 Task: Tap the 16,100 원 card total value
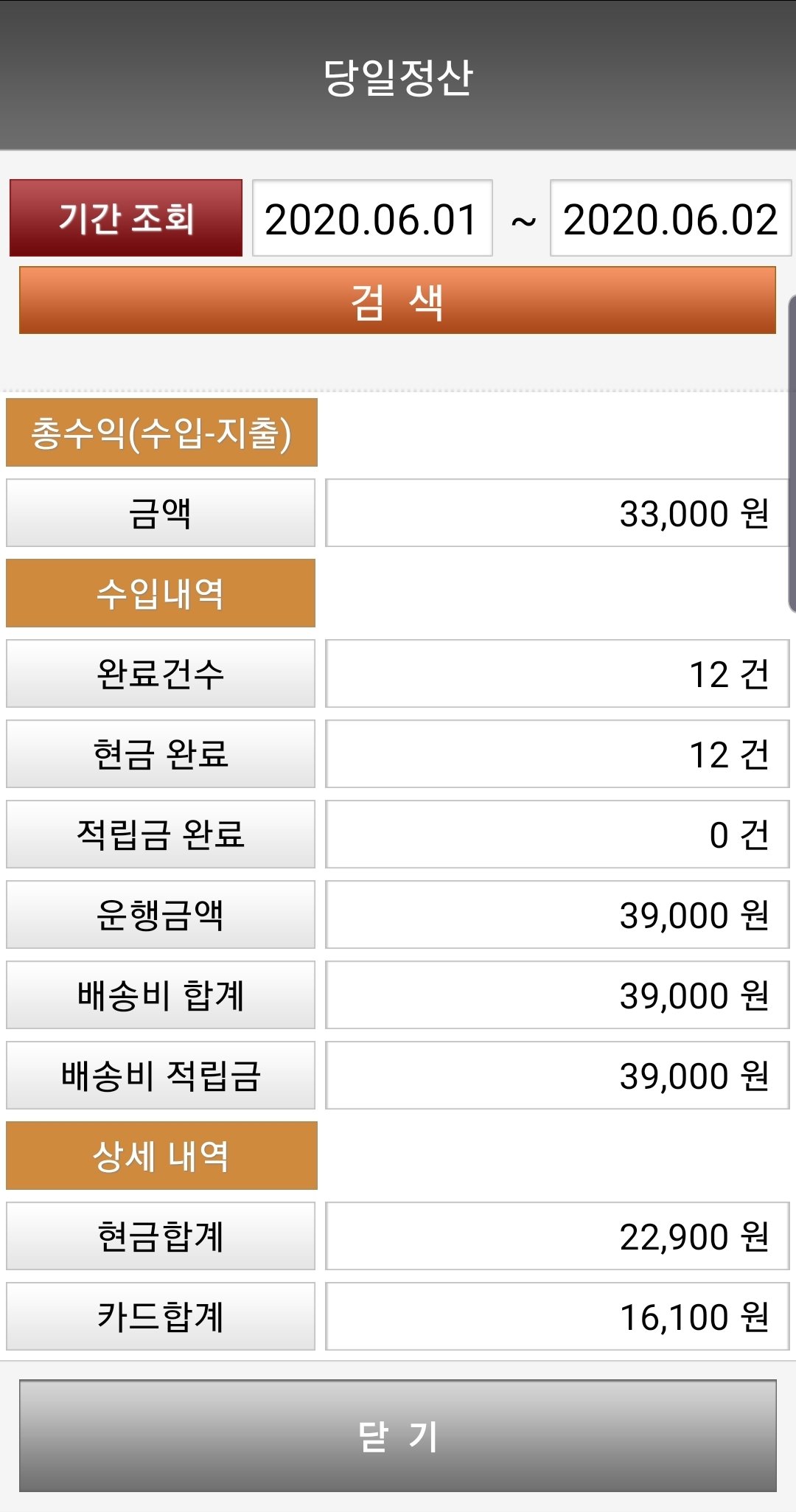tap(556, 1317)
